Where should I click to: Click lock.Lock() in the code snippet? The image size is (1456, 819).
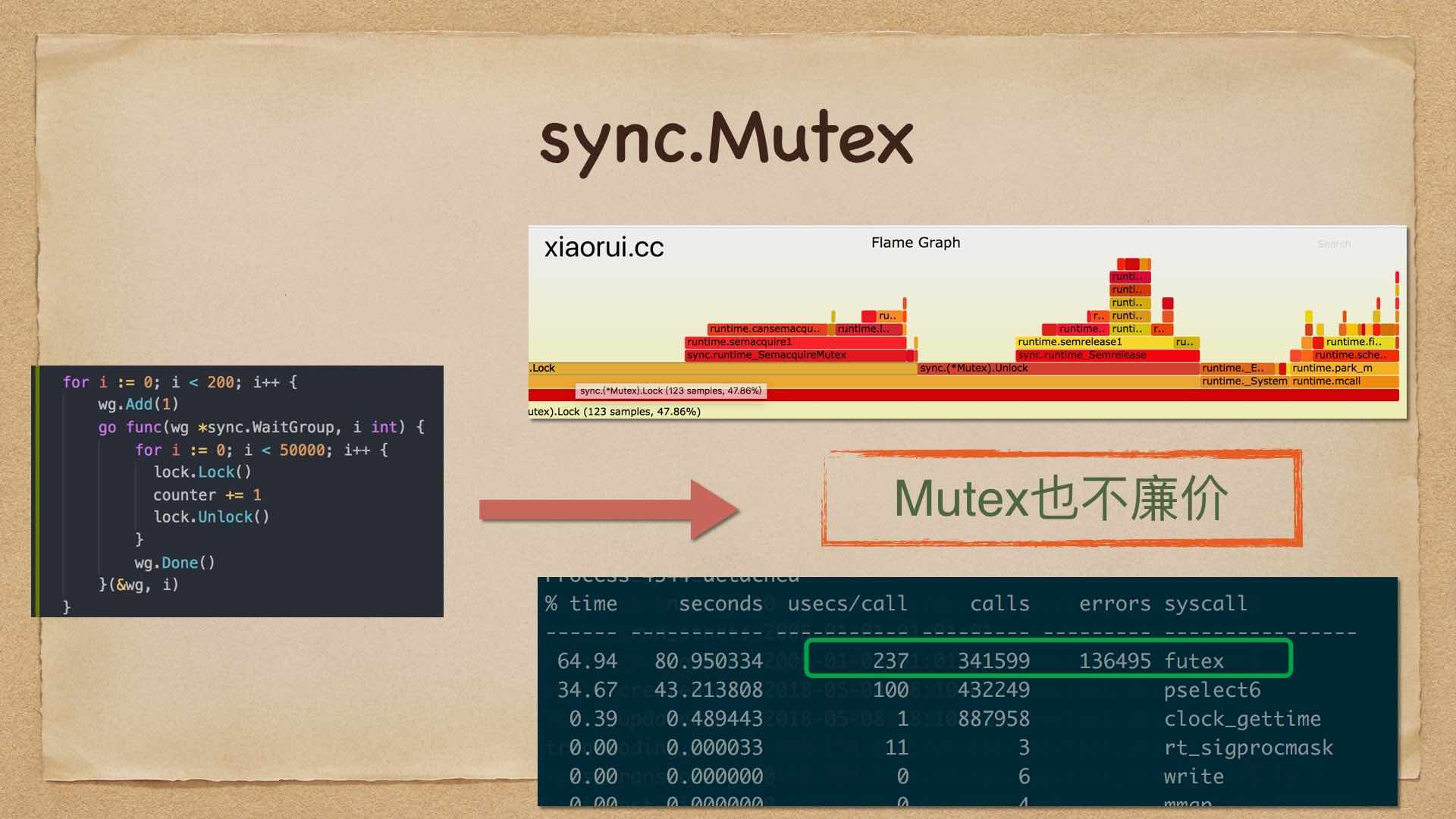202,472
